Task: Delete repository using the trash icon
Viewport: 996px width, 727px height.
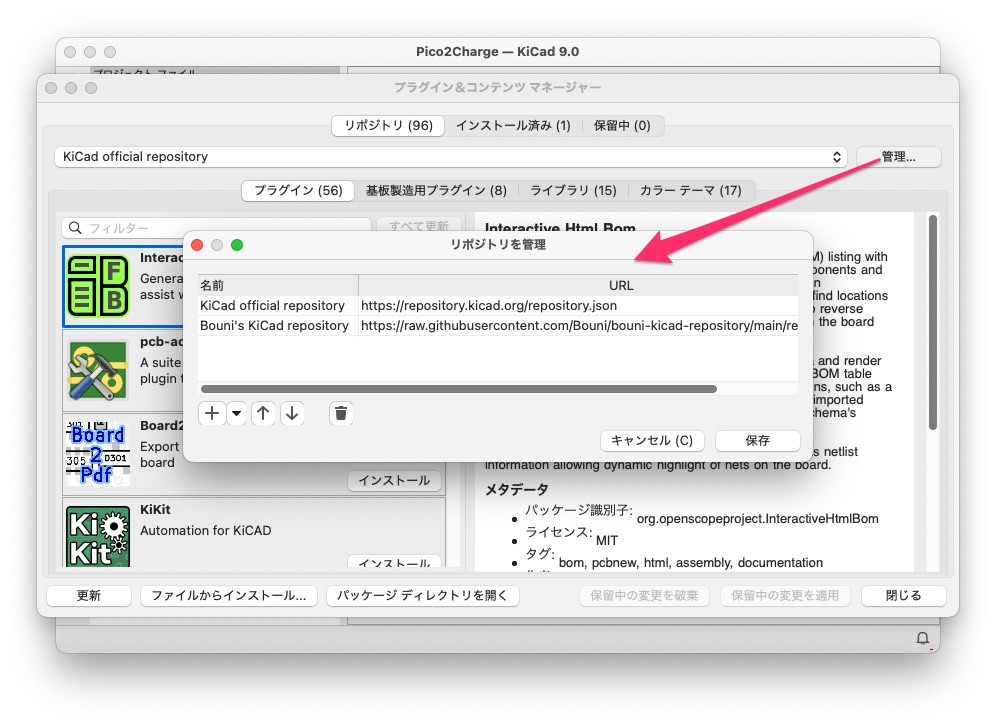Action: coord(341,413)
